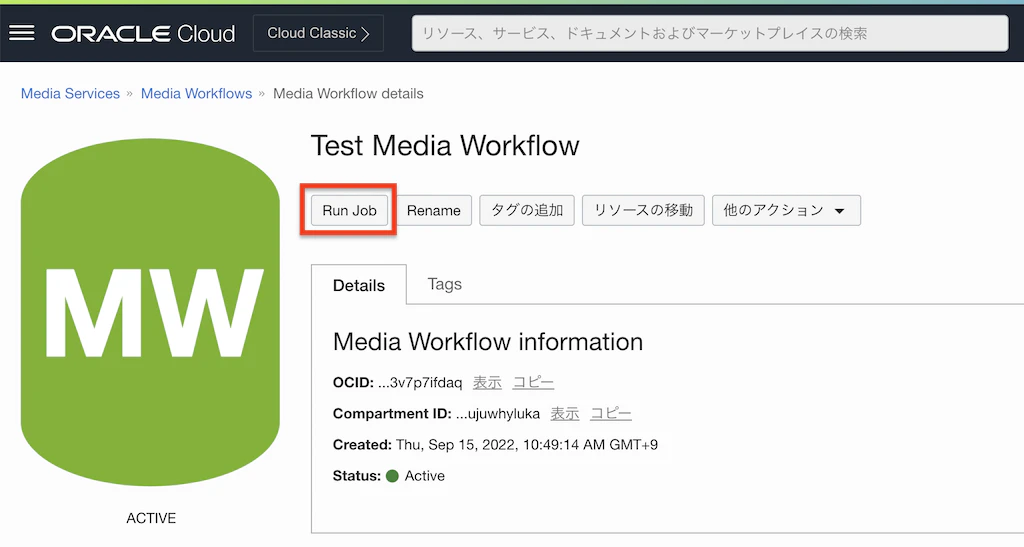Go to Media Services breadcrumb
This screenshot has width=1024, height=547.
click(71, 93)
